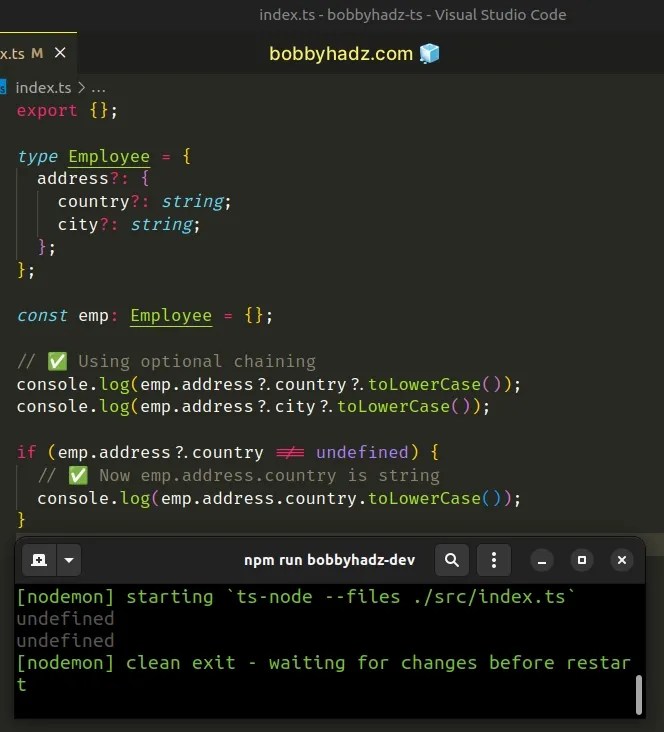Click the 'undefined' keyword in if statement

(362, 452)
